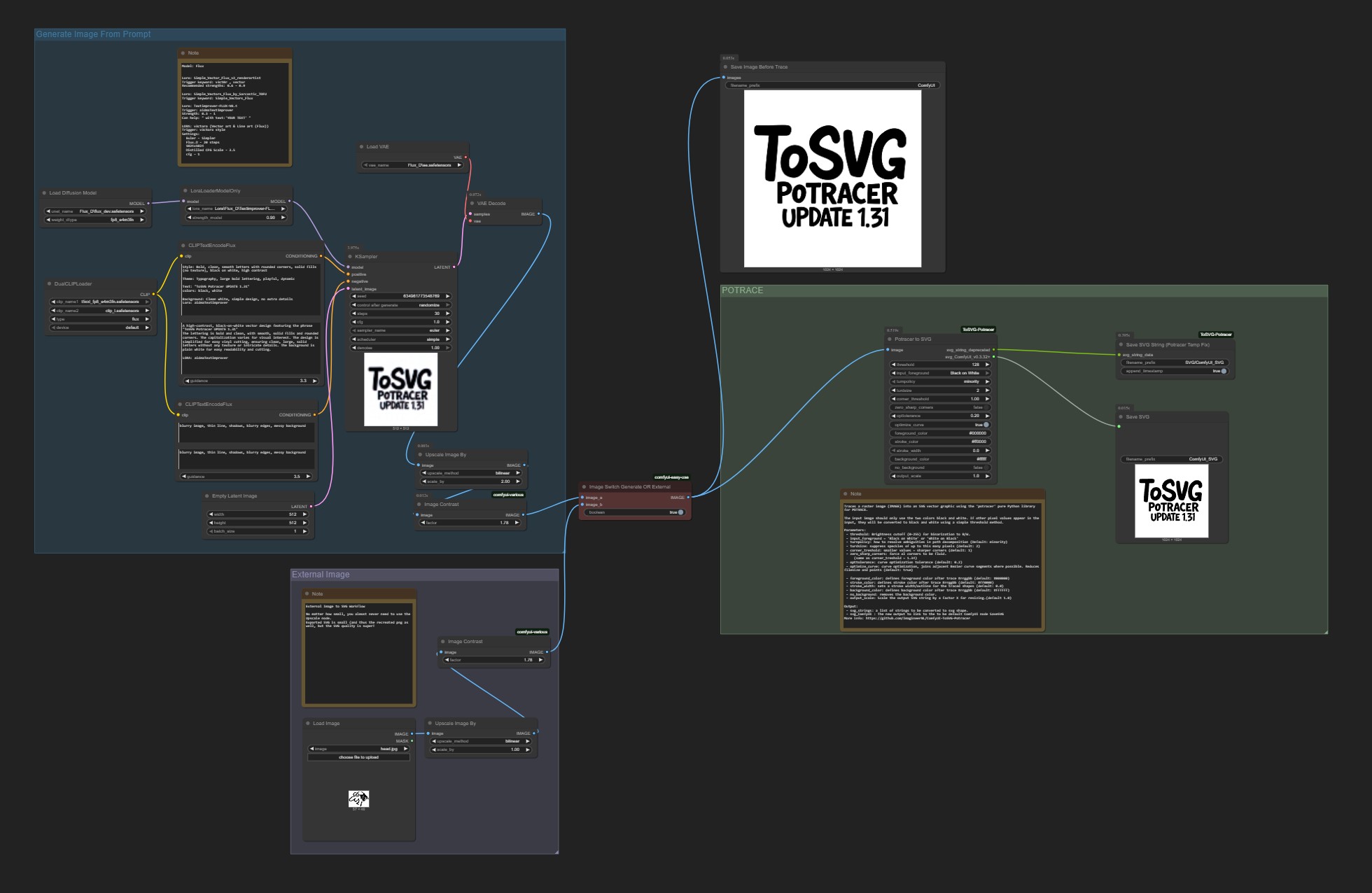Collapse the Image Switch Generate OR External dot

coord(584,487)
